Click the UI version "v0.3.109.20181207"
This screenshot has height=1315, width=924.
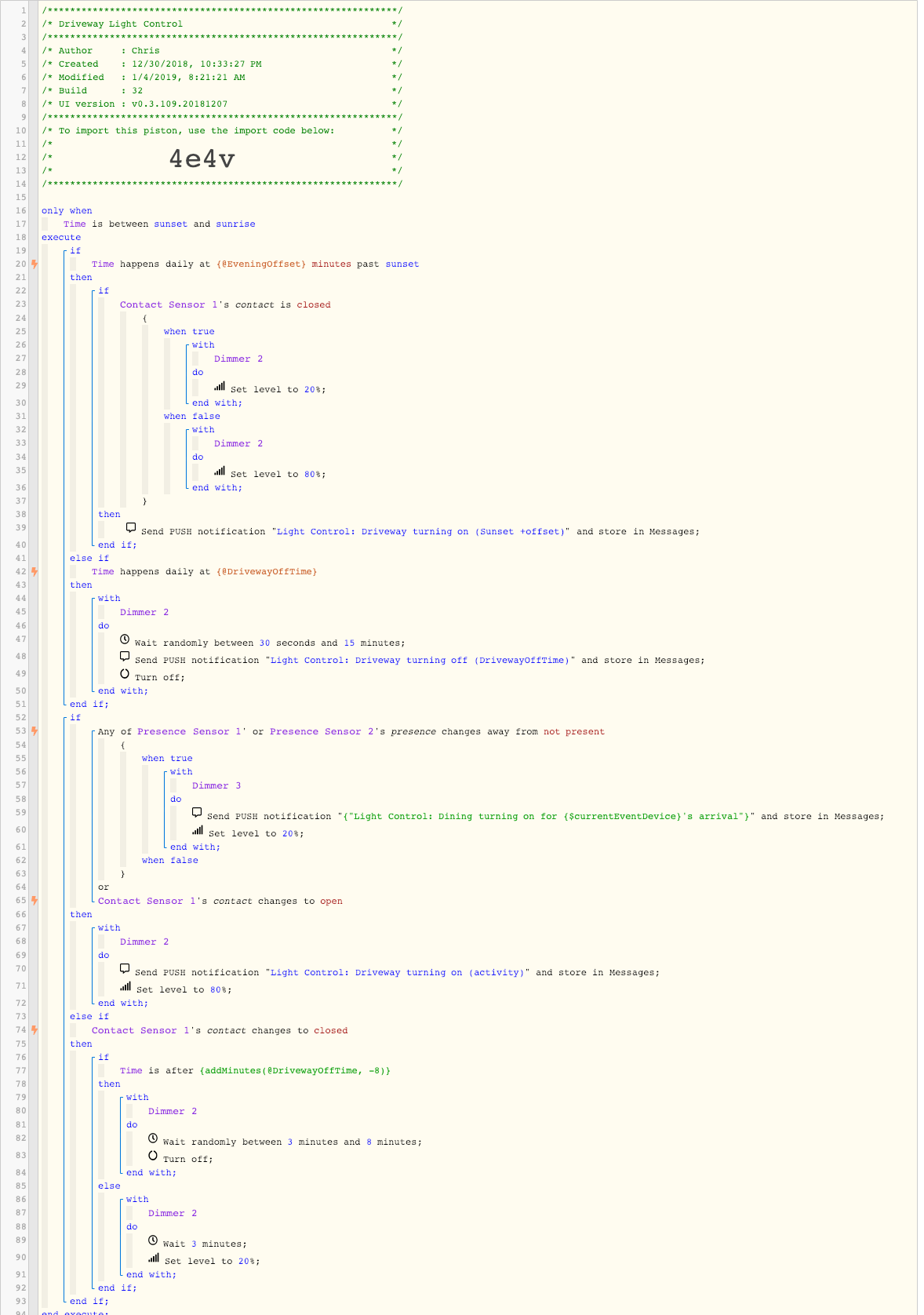(x=180, y=104)
